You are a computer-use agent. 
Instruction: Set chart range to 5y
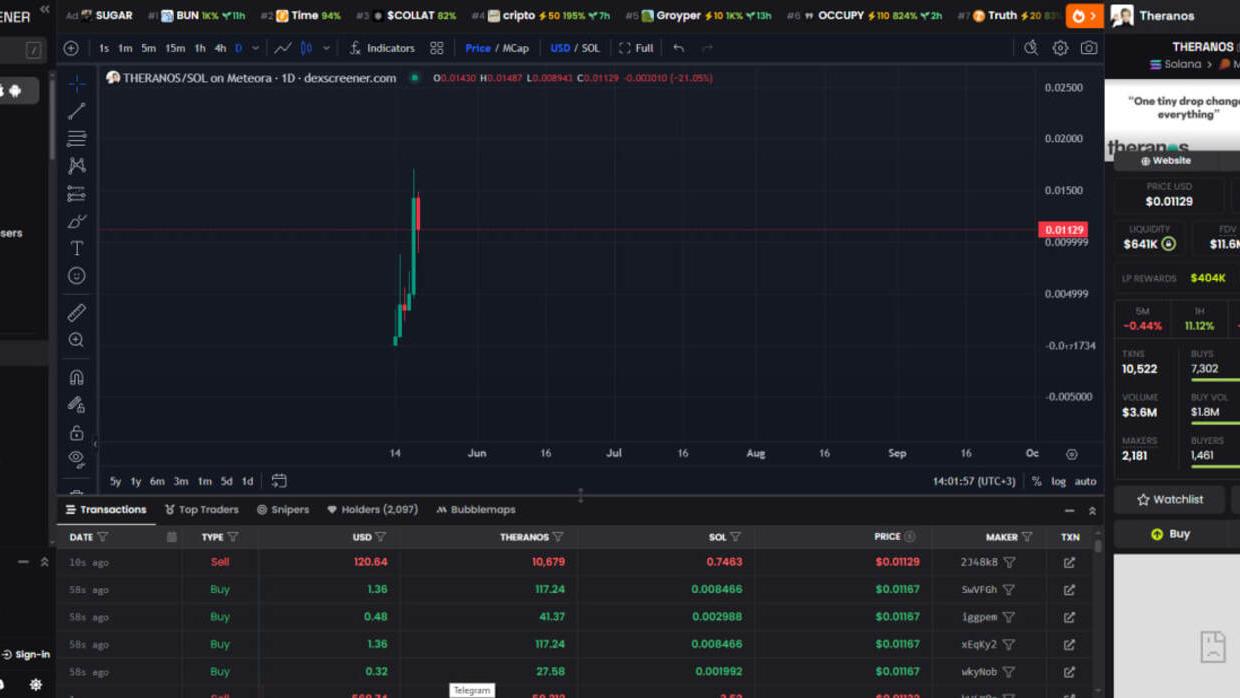coord(115,481)
